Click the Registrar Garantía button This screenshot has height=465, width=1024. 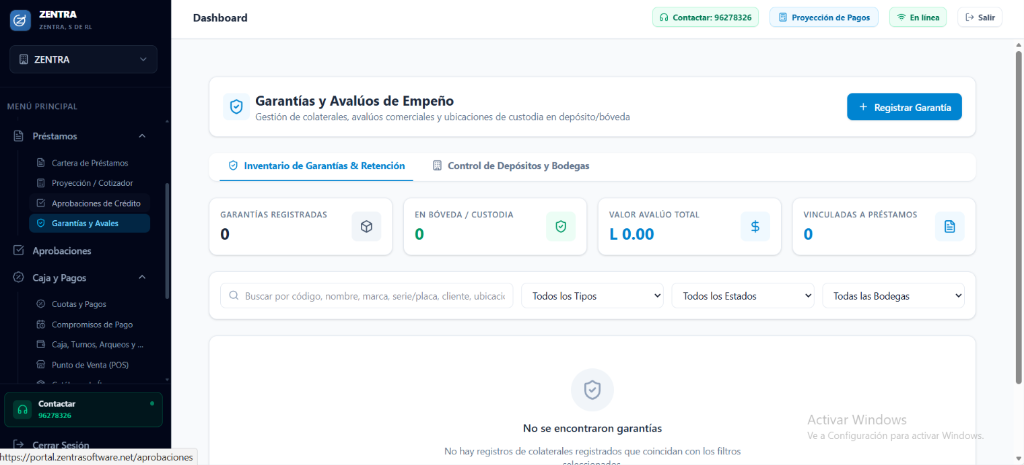[904, 106]
